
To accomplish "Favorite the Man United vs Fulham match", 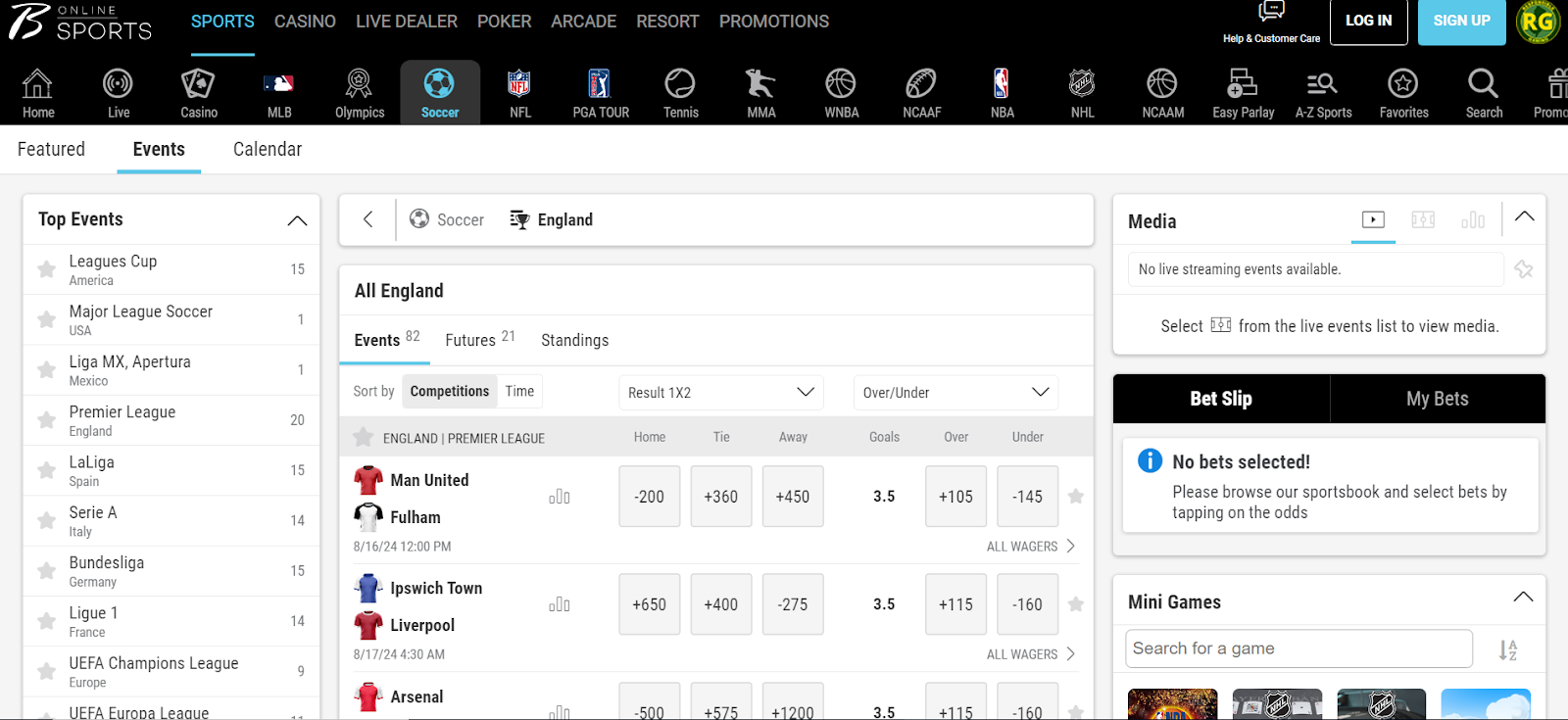I will (x=1076, y=497).
